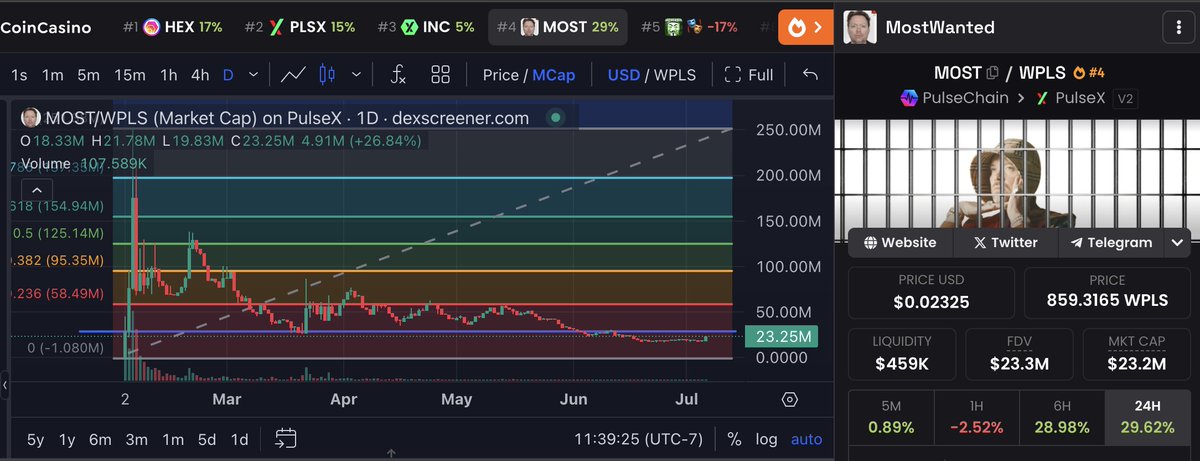1200x461 pixels.
Task: Click the LIQUIDITY $459K box
Action: 901,353
